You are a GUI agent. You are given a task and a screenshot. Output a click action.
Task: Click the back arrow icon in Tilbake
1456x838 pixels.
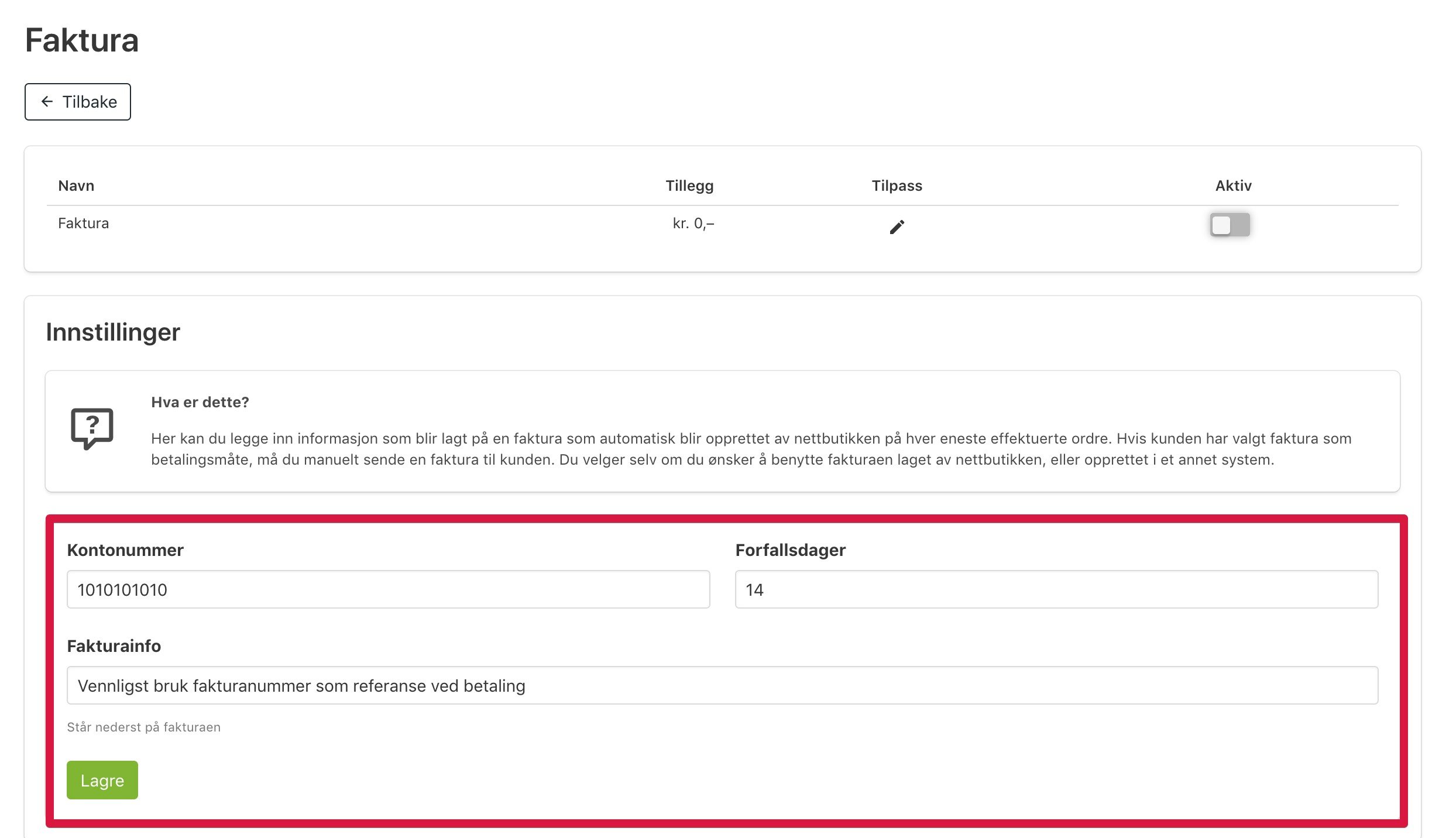tap(47, 102)
